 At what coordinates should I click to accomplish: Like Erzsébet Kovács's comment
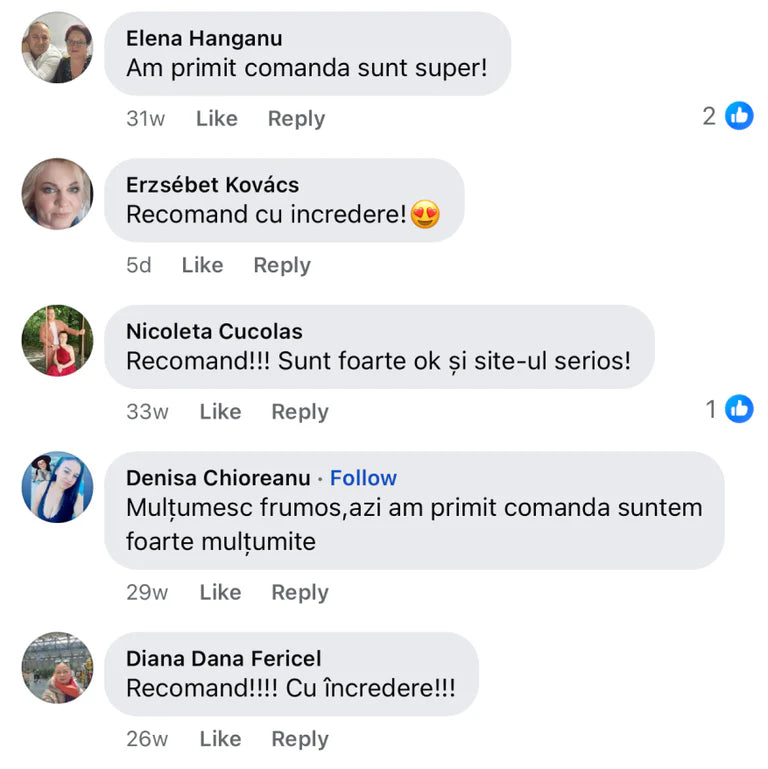(x=202, y=265)
